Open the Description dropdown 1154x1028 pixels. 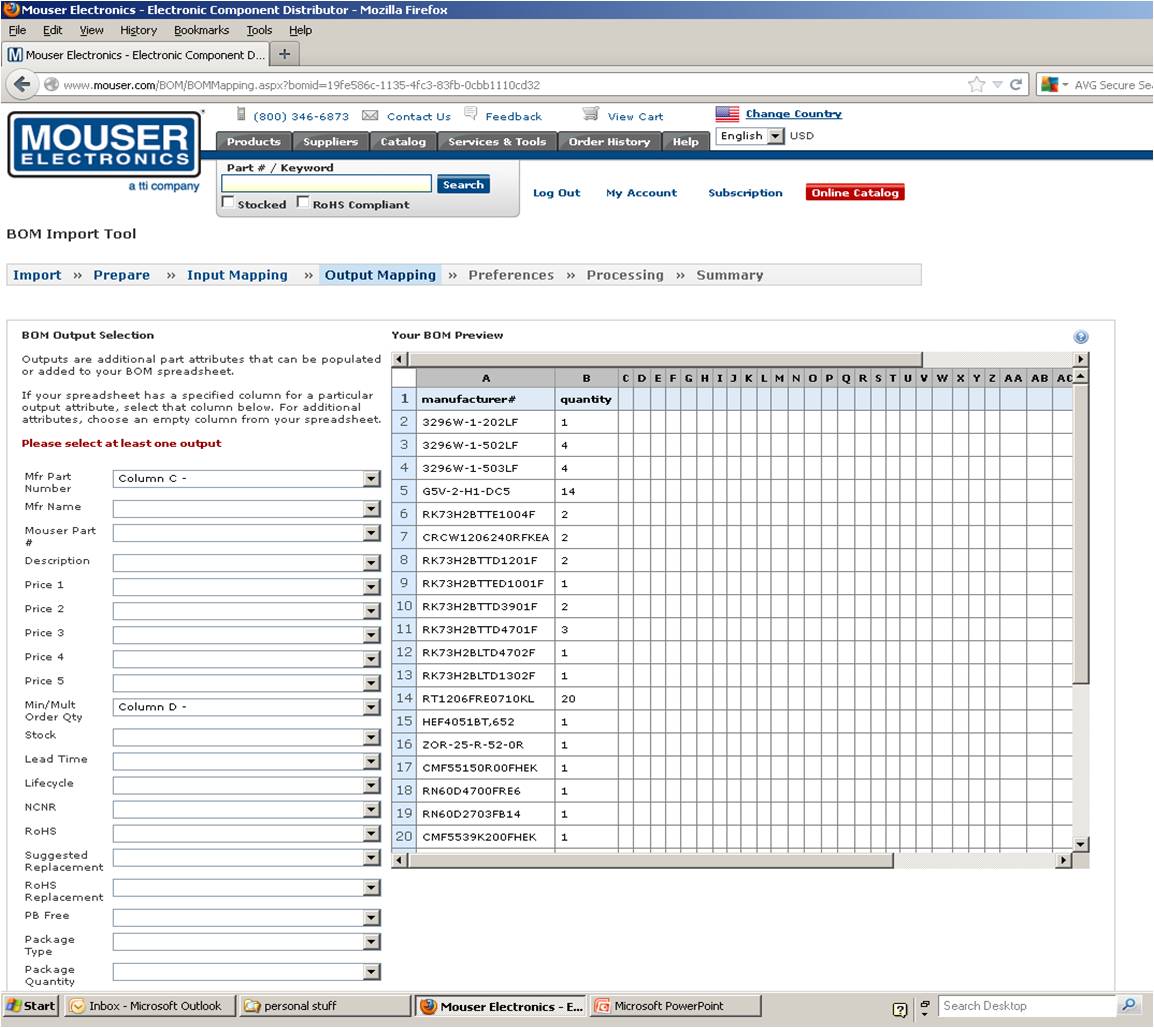click(x=247, y=563)
